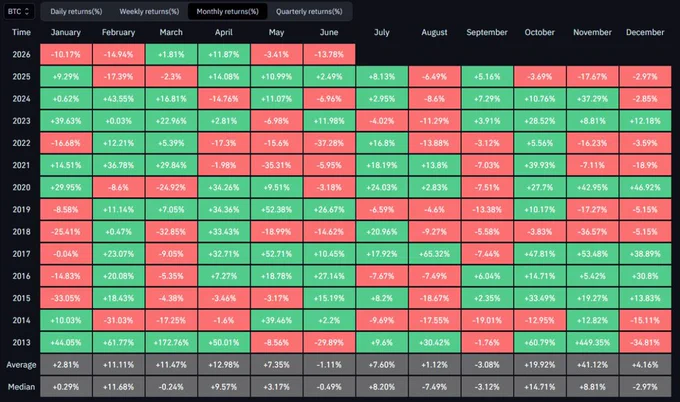Select the 2021 row label
The image size is (680, 402).
click(x=21, y=165)
